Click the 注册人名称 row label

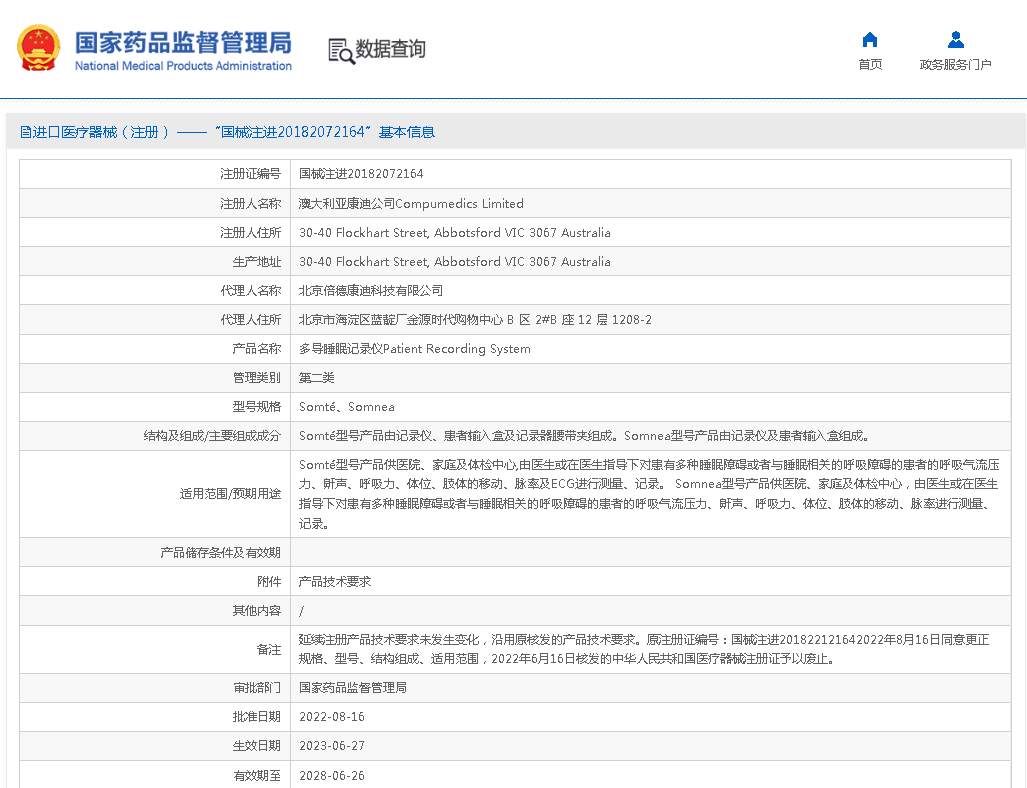250,204
